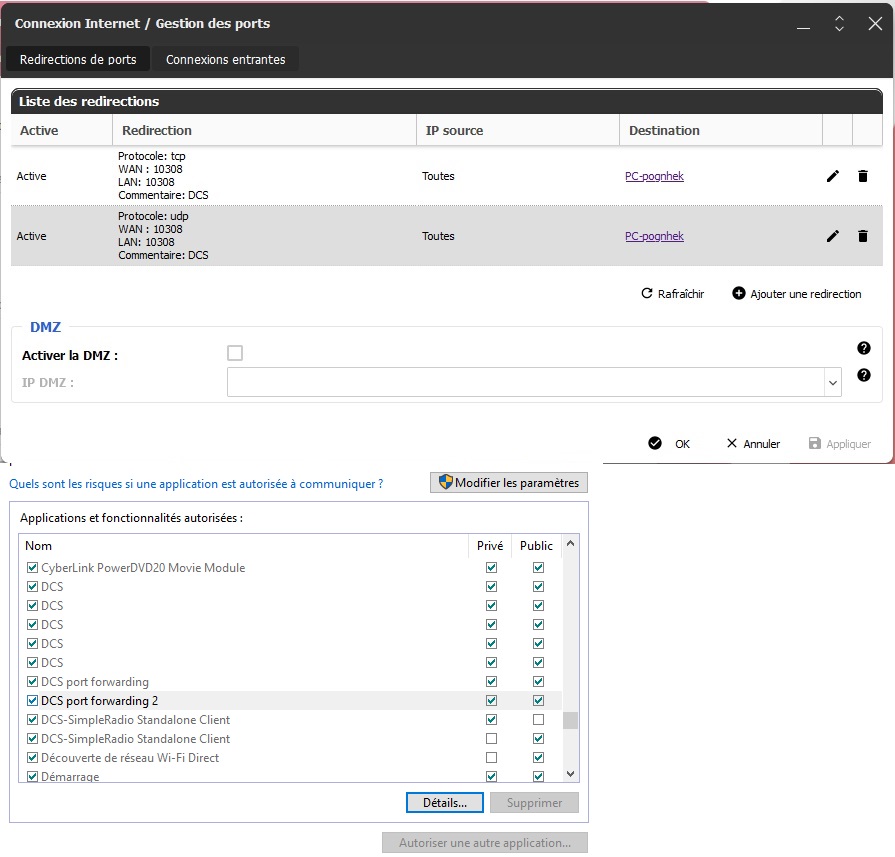The height and width of the screenshot is (857, 895).
Task: Click the applications list scroll up arrow
Action: point(570,544)
